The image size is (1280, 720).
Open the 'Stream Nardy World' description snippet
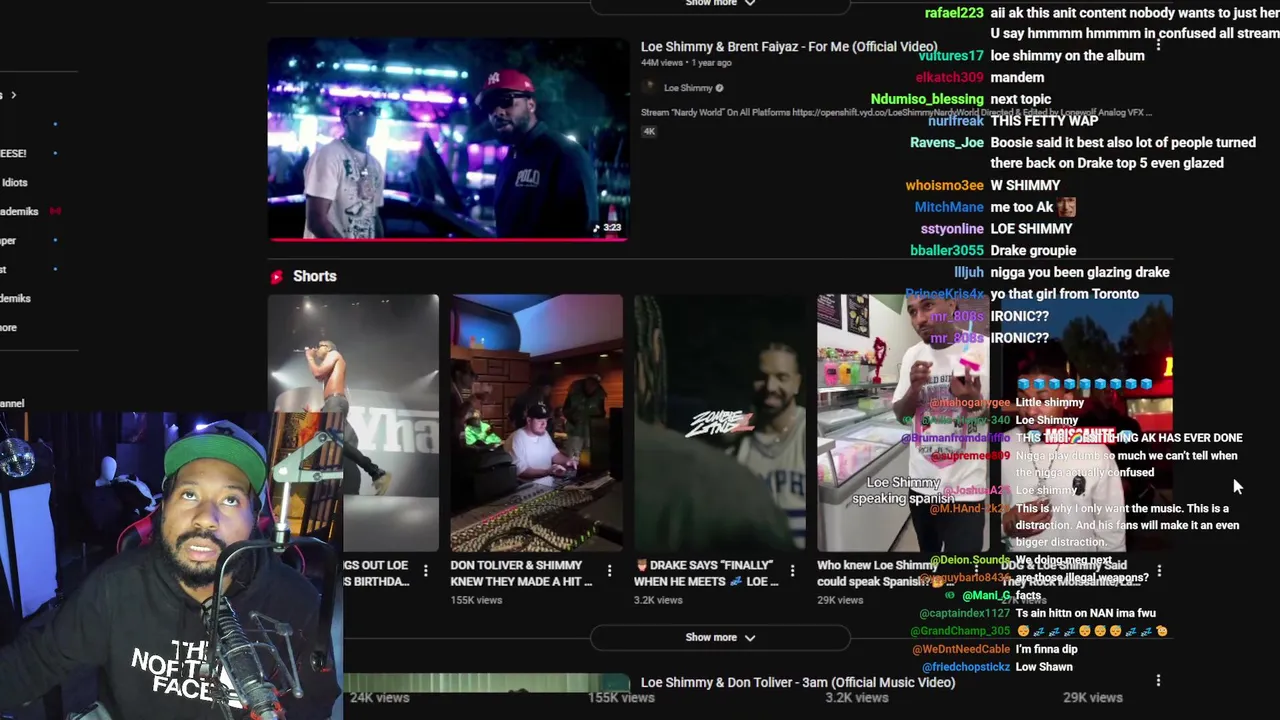coord(896,113)
